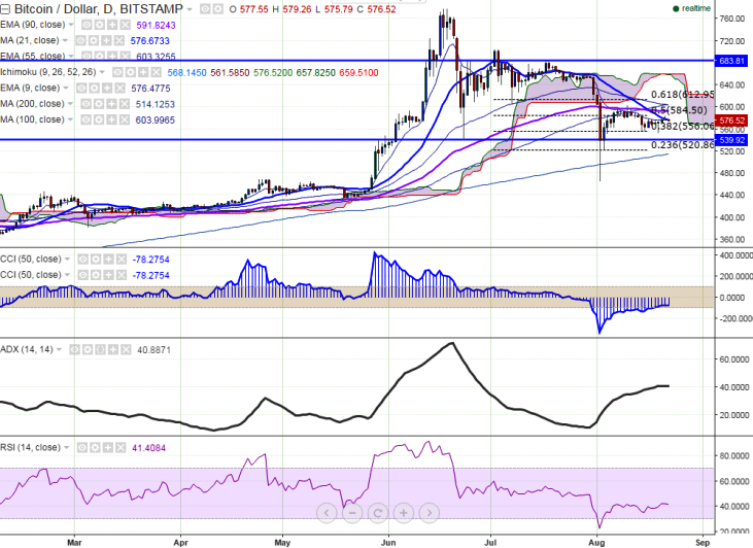Expand EMA (90, close) dropdown arrow
Viewport: 753px width, 548px height.
71,25
